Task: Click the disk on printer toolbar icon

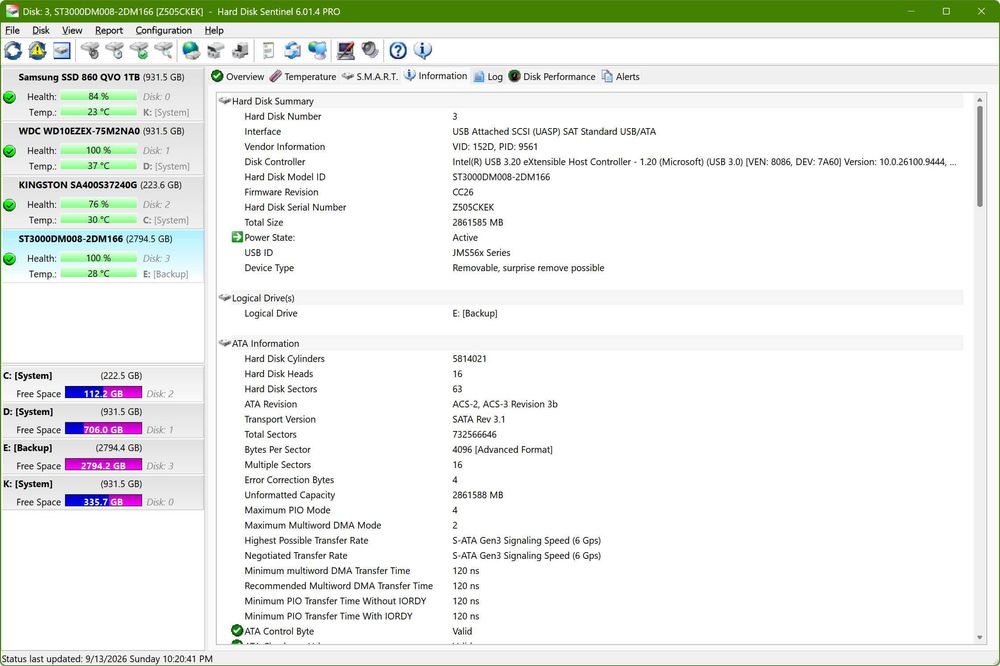Action: click(216, 50)
